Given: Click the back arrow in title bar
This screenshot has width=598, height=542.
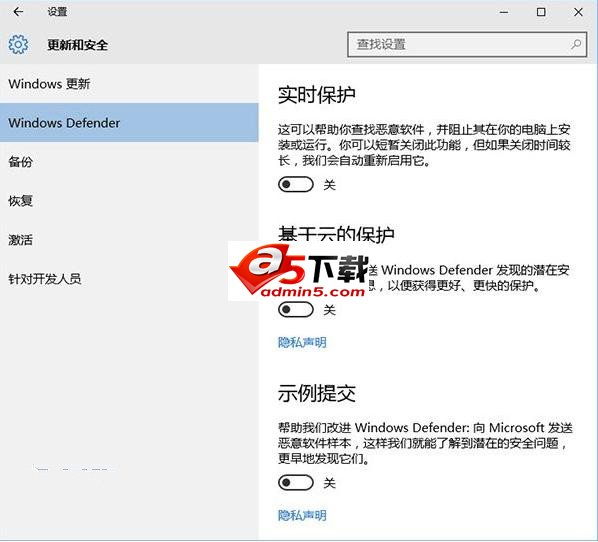Looking at the screenshot, I should pos(18,12).
